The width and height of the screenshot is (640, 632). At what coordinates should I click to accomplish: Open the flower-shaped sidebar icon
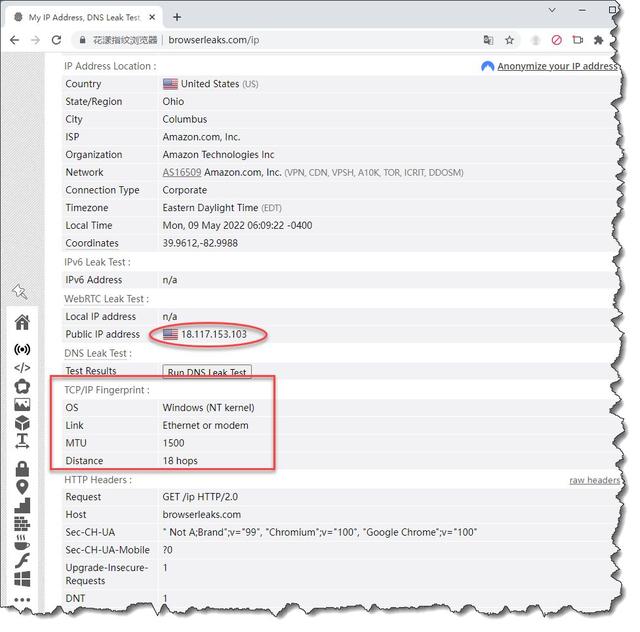(22, 386)
